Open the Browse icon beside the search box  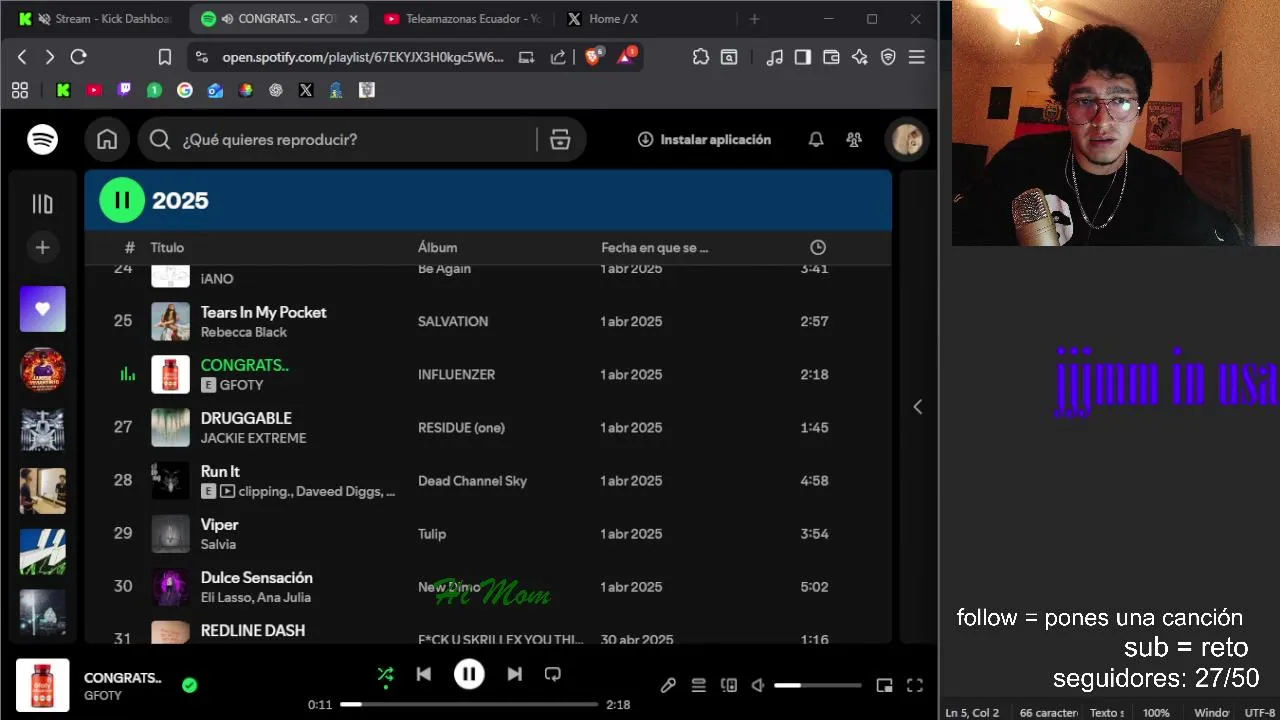click(x=560, y=140)
